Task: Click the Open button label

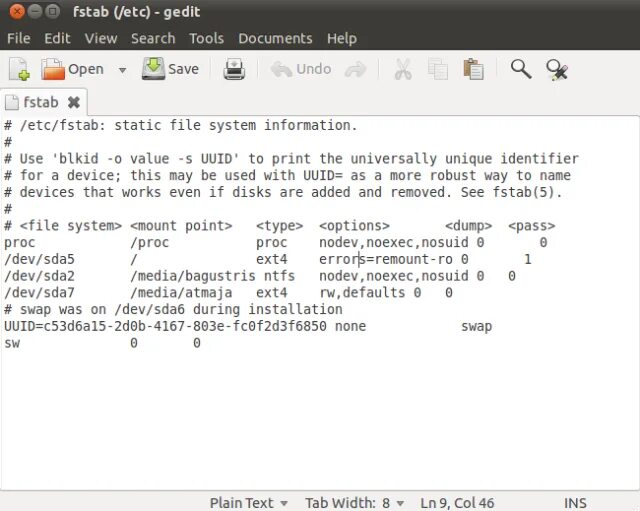Action: click(x=86, y=69)
